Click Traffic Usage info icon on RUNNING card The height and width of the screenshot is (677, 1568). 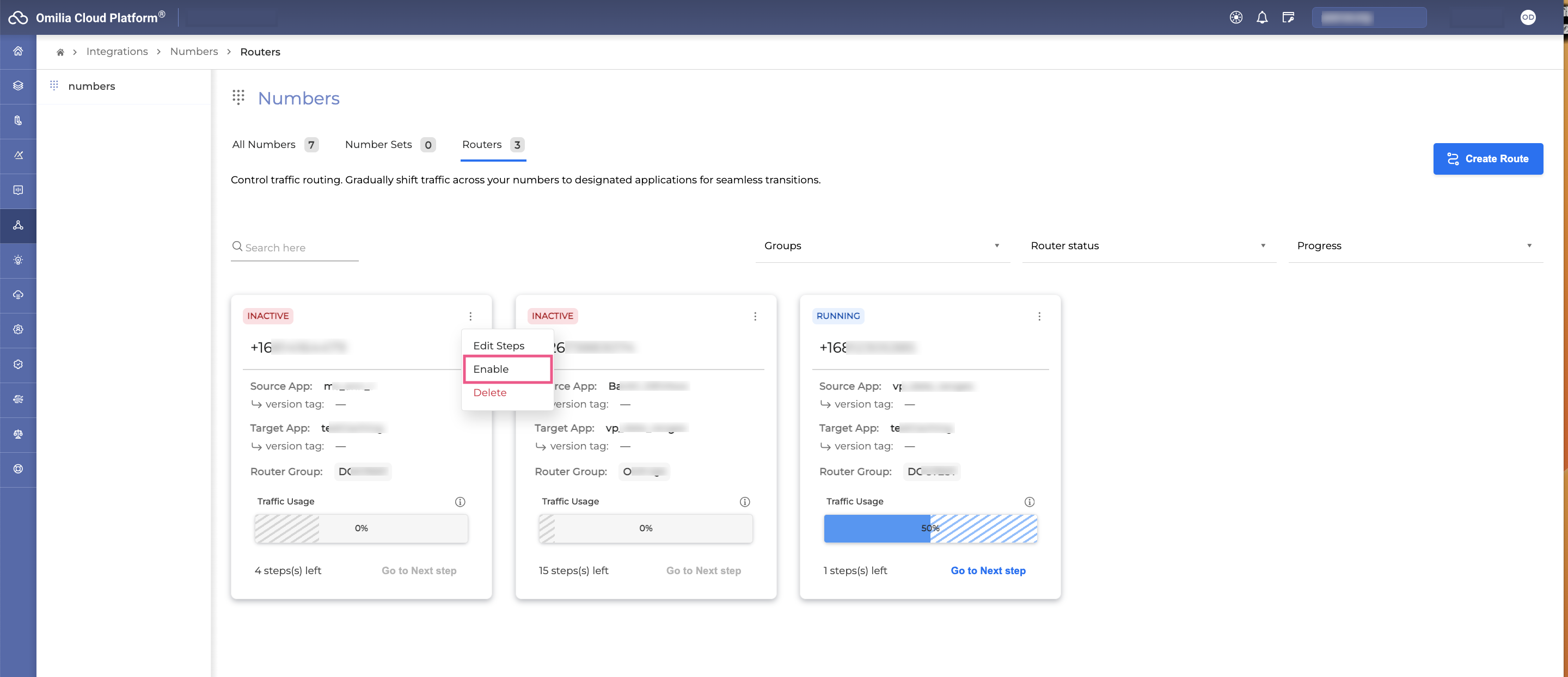[x=1030, y=502]
